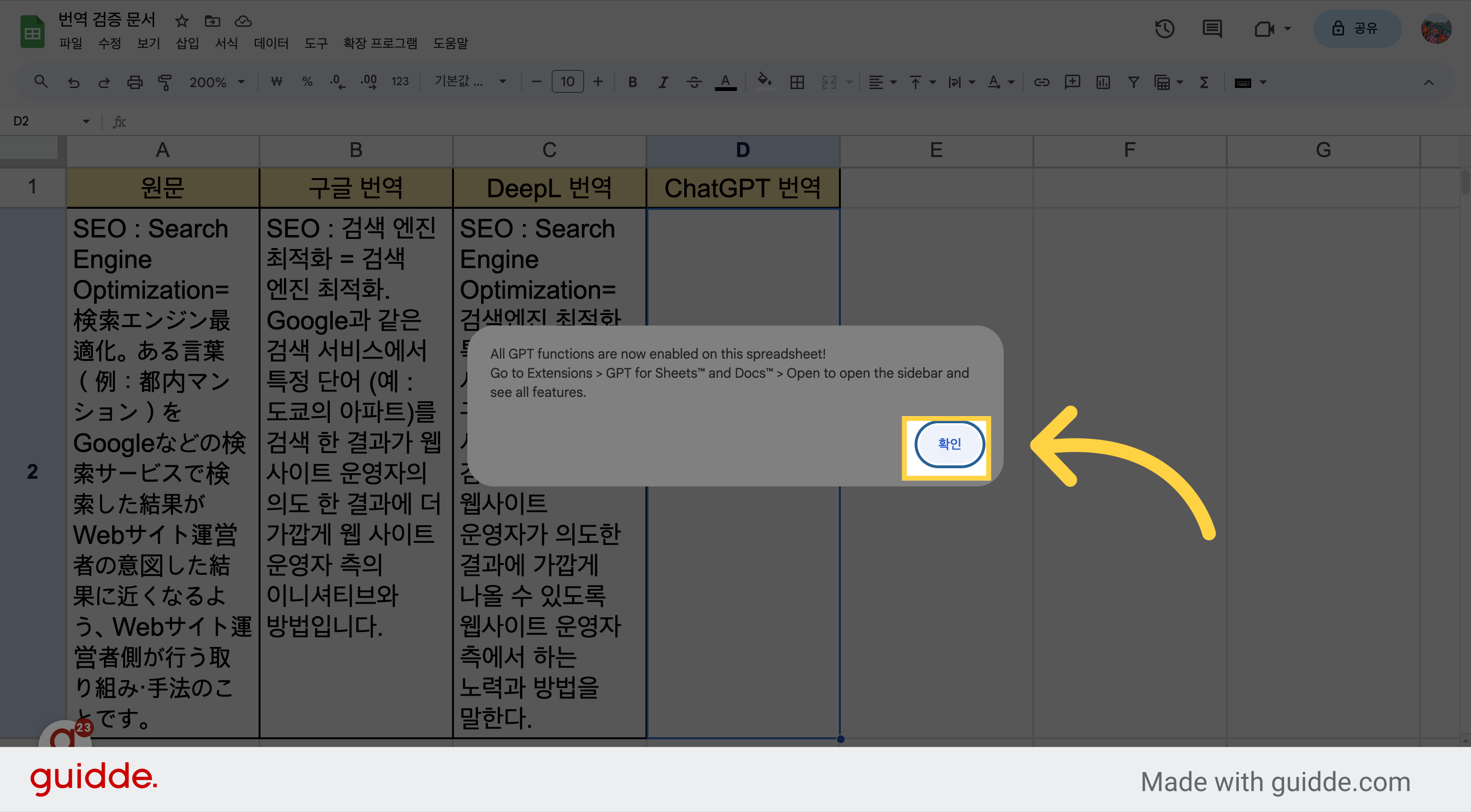Decrease decimal places

pyautogui.click(x=338, y=82)
